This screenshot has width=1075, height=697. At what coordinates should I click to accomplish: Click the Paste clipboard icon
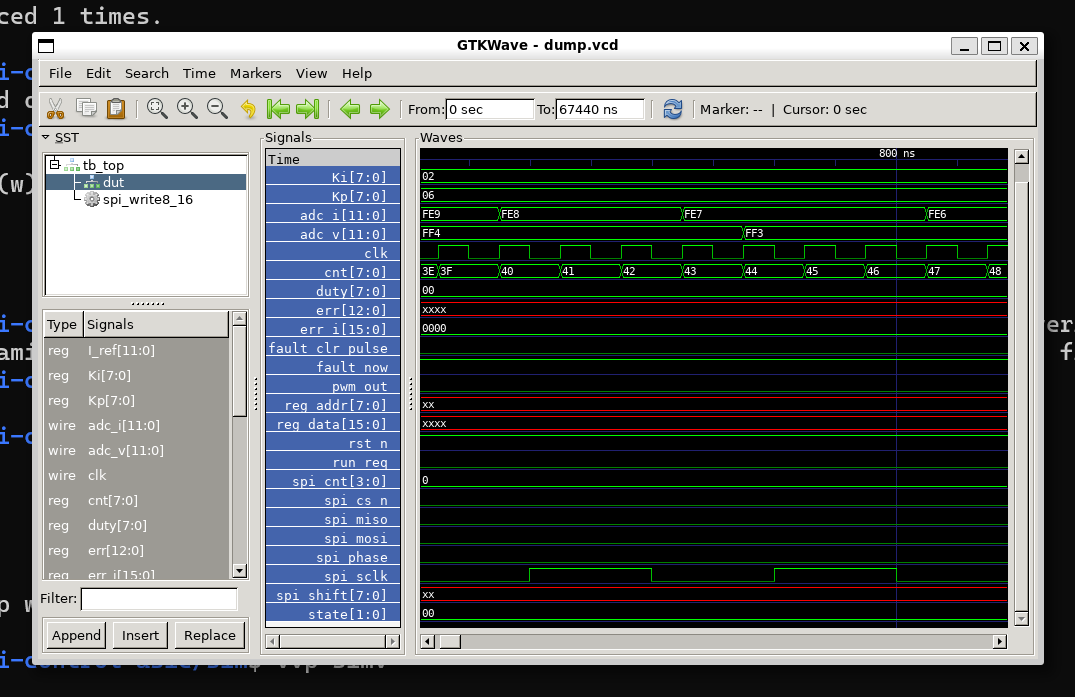coord(116,109)
